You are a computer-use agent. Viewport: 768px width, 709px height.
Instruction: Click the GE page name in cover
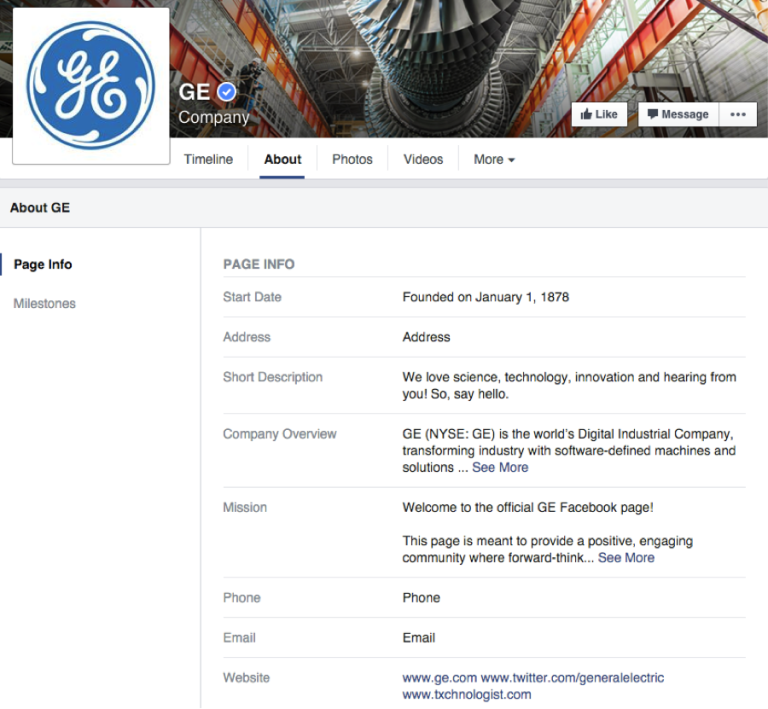[x=194, y=92]
